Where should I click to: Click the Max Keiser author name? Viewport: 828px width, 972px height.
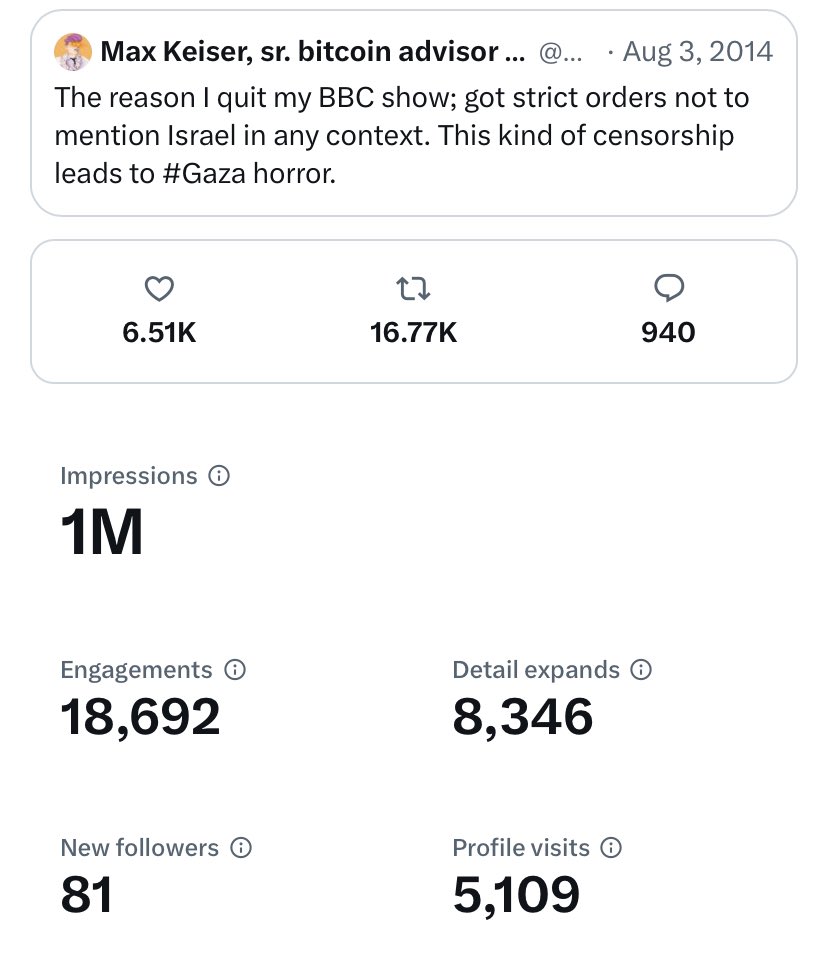(x=312, y=52)
